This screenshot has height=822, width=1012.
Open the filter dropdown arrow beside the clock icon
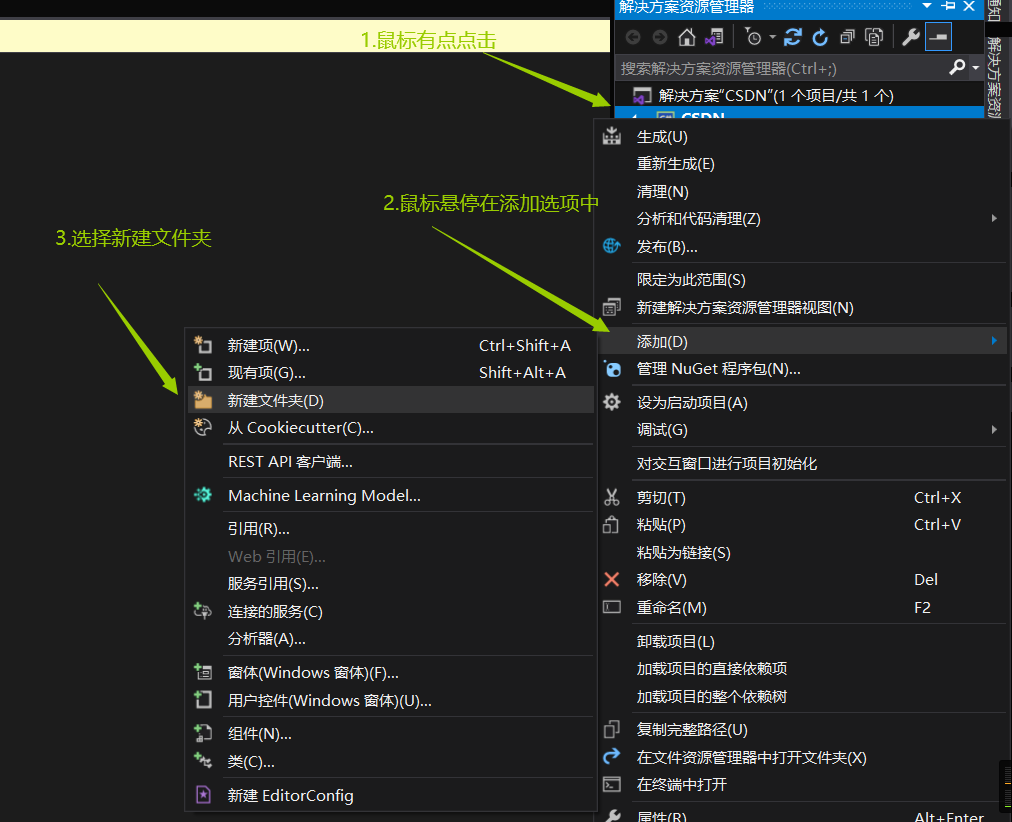point(772,37)
